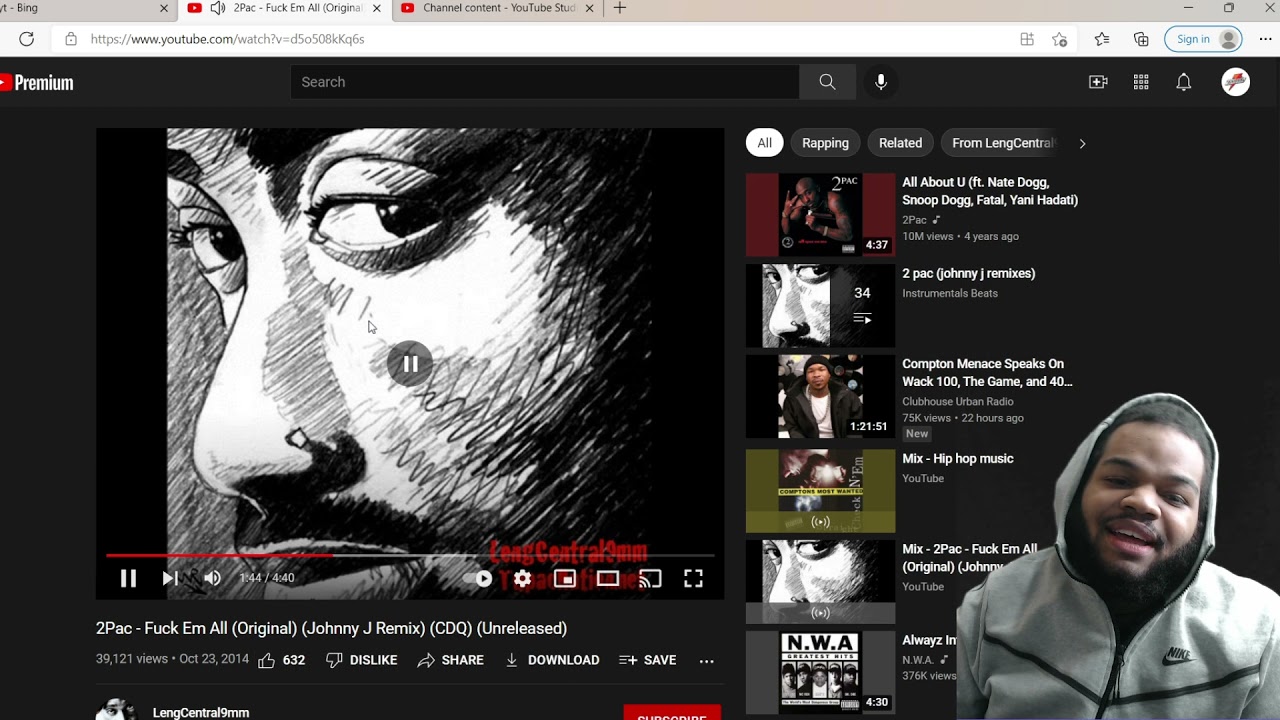Click the search magnifier button

tap(827, 82)
